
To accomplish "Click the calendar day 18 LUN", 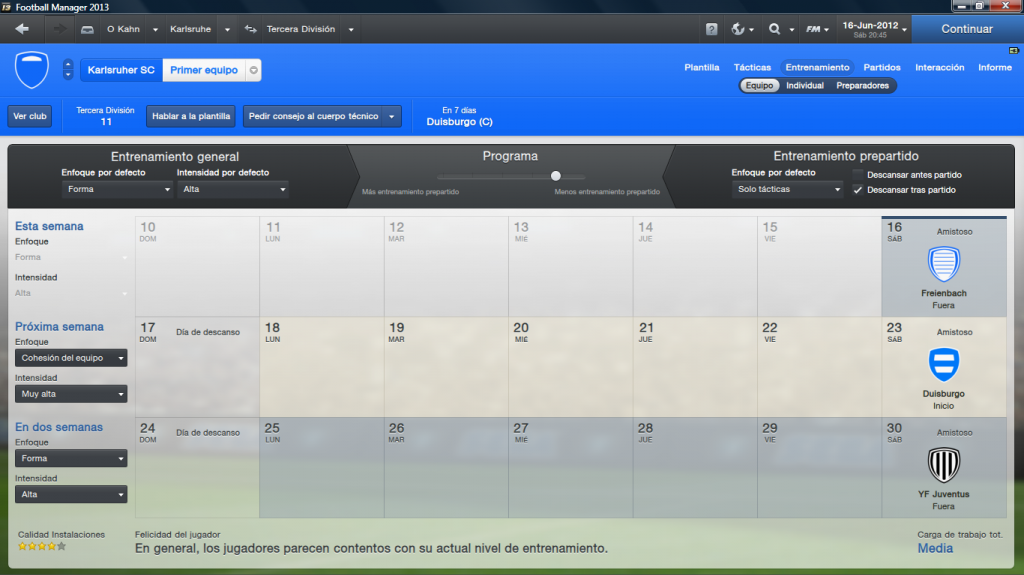I will (x=321, y=367).
